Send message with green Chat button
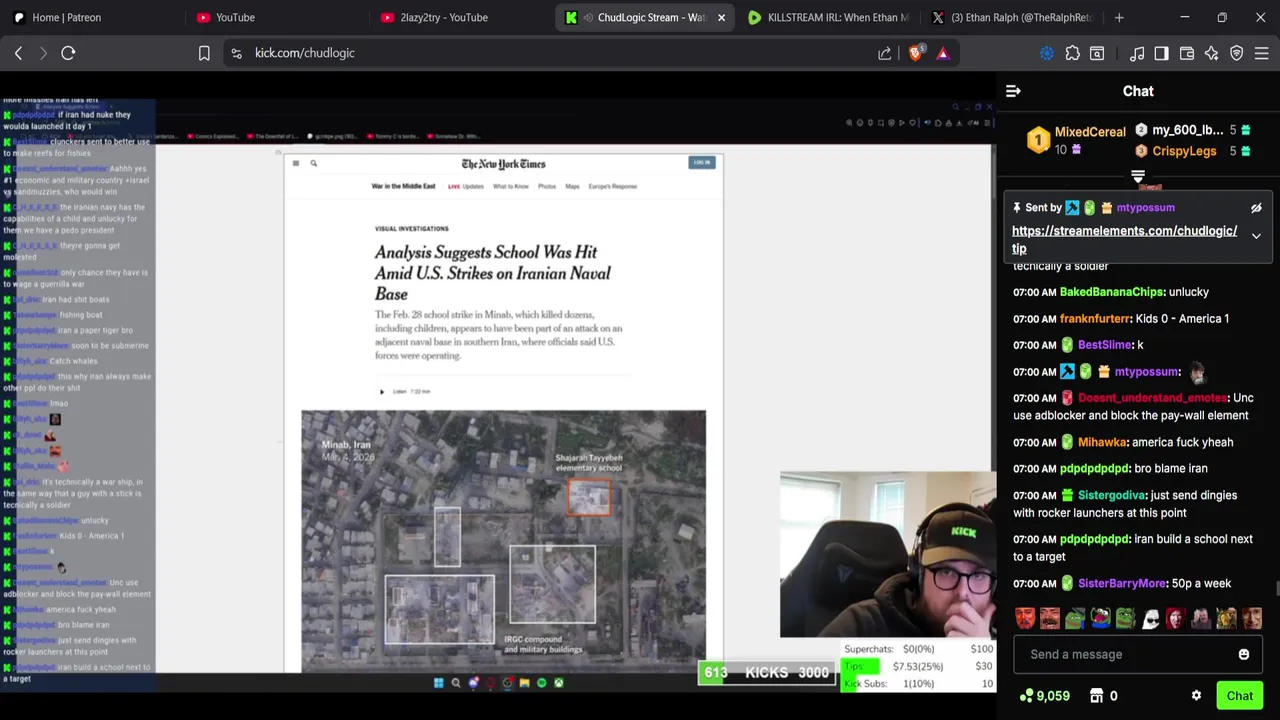Screen dimensions: 1280x720 (1239, 696)
